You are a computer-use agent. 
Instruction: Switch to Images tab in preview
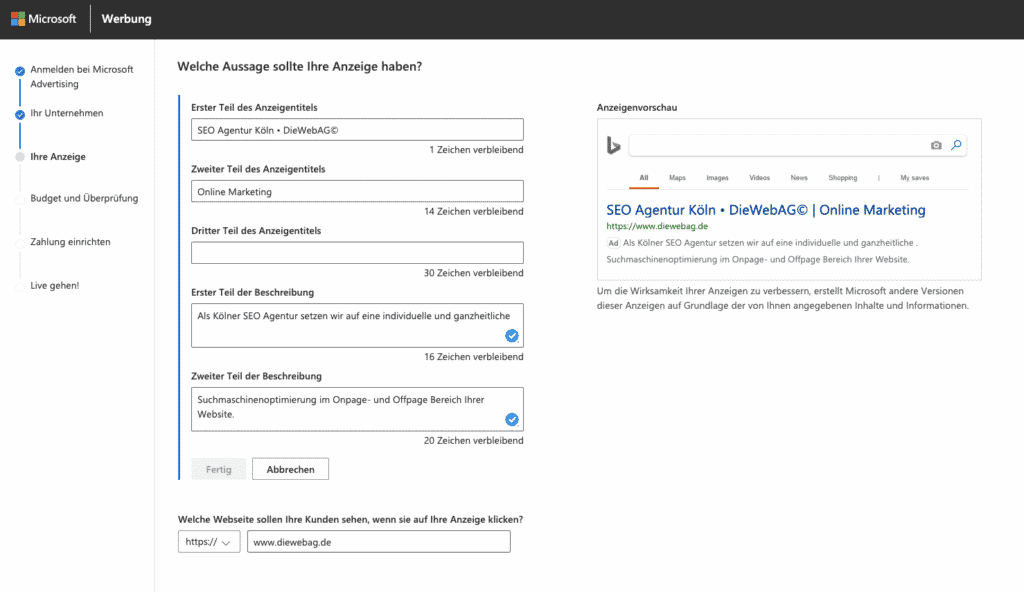[717, 178]
